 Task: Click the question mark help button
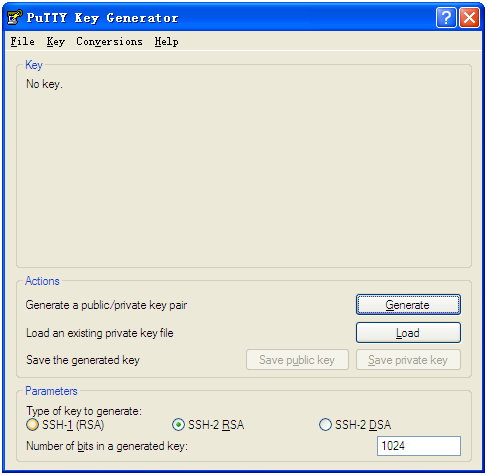pyautogui.click(x=446, y=17)
